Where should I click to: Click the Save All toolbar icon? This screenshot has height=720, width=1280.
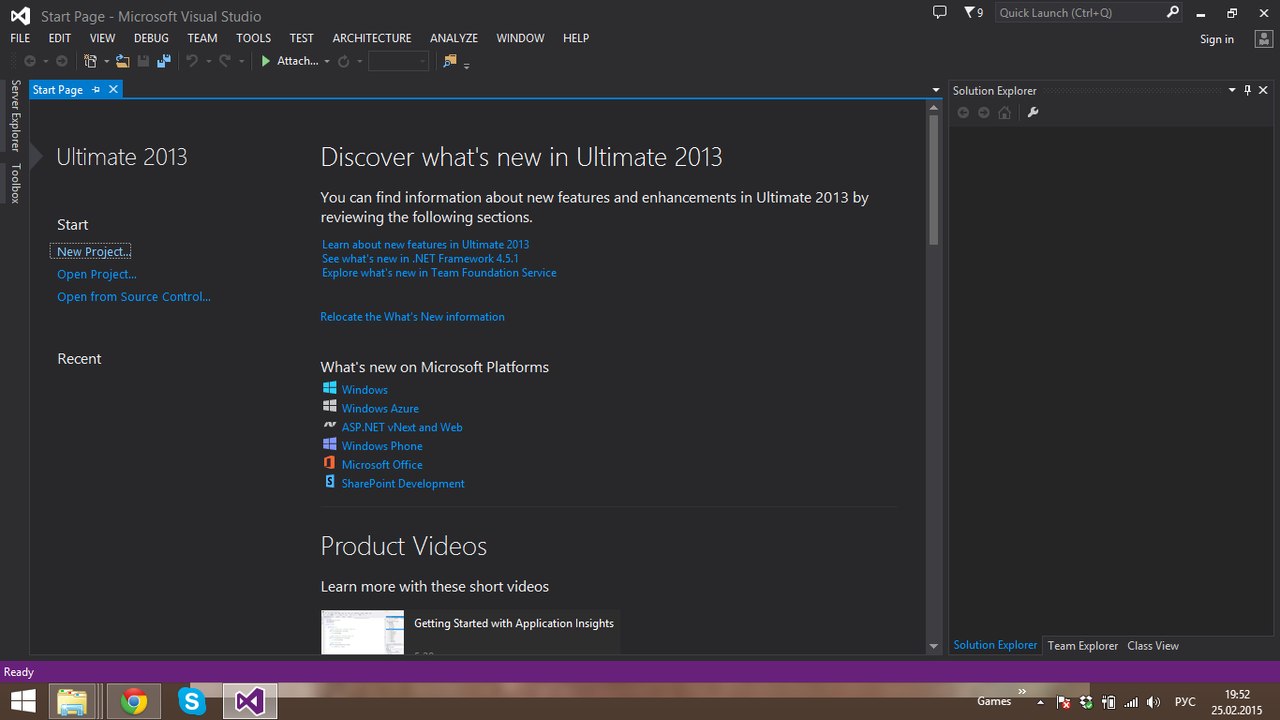point(163,61)
